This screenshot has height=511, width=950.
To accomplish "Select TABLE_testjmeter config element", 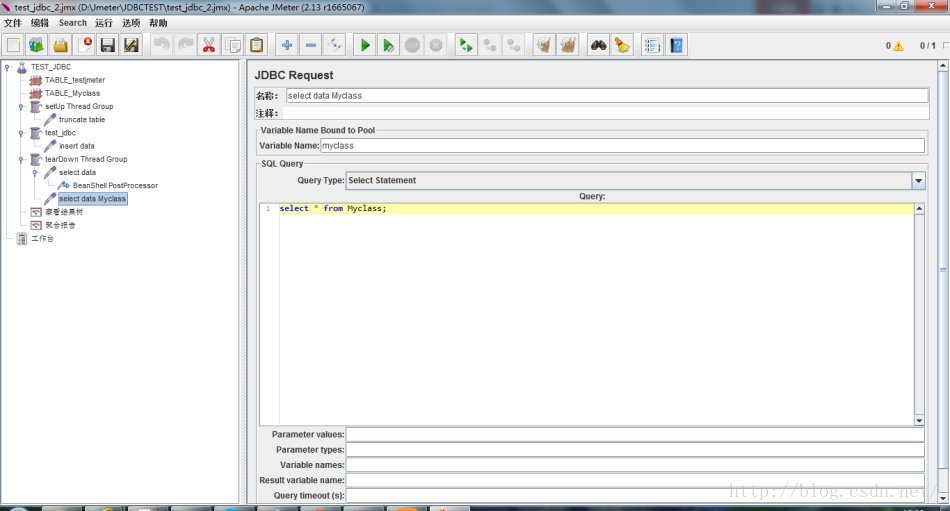I will [75, 80].
